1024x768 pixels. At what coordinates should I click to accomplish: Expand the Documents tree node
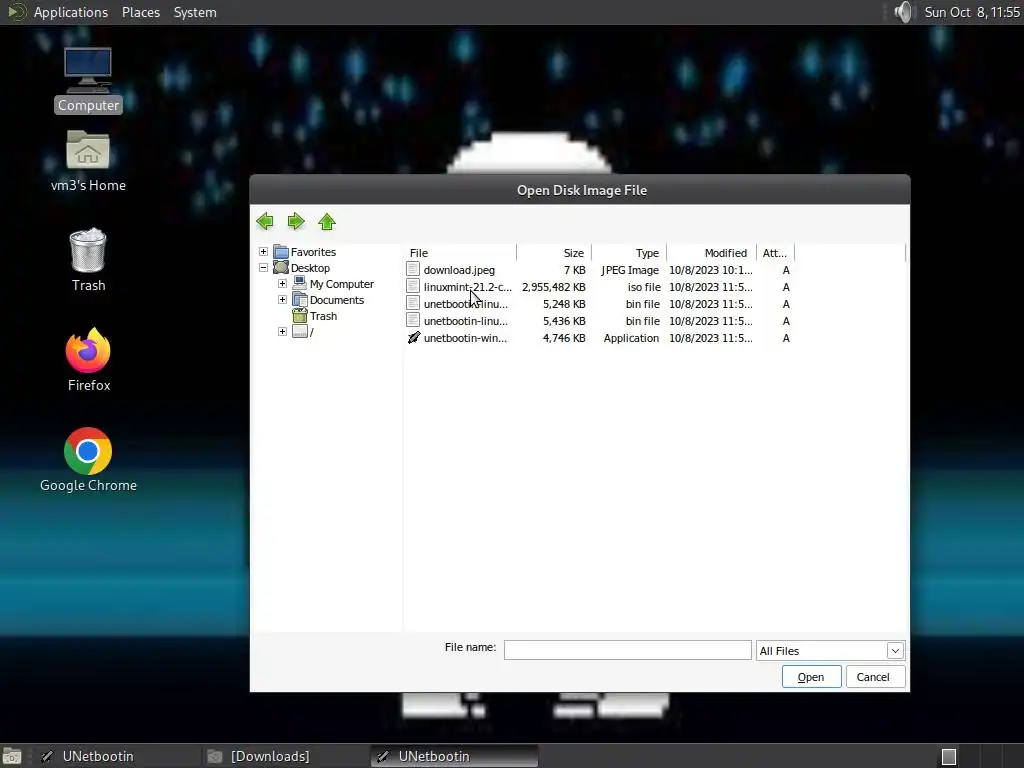[x=282, y=300]
